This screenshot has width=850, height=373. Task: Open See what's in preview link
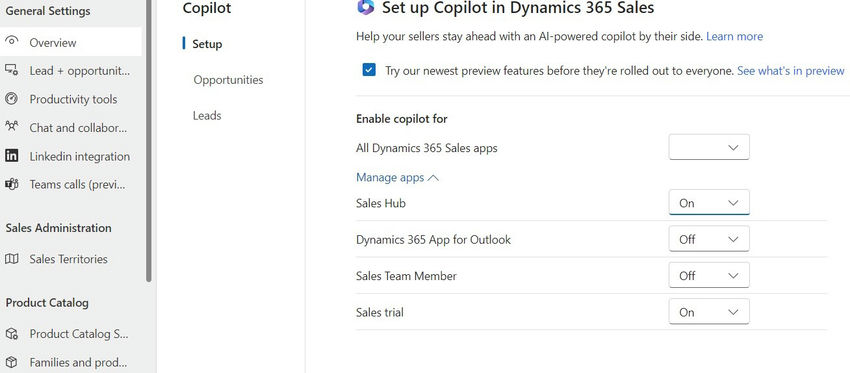point(791,70)
